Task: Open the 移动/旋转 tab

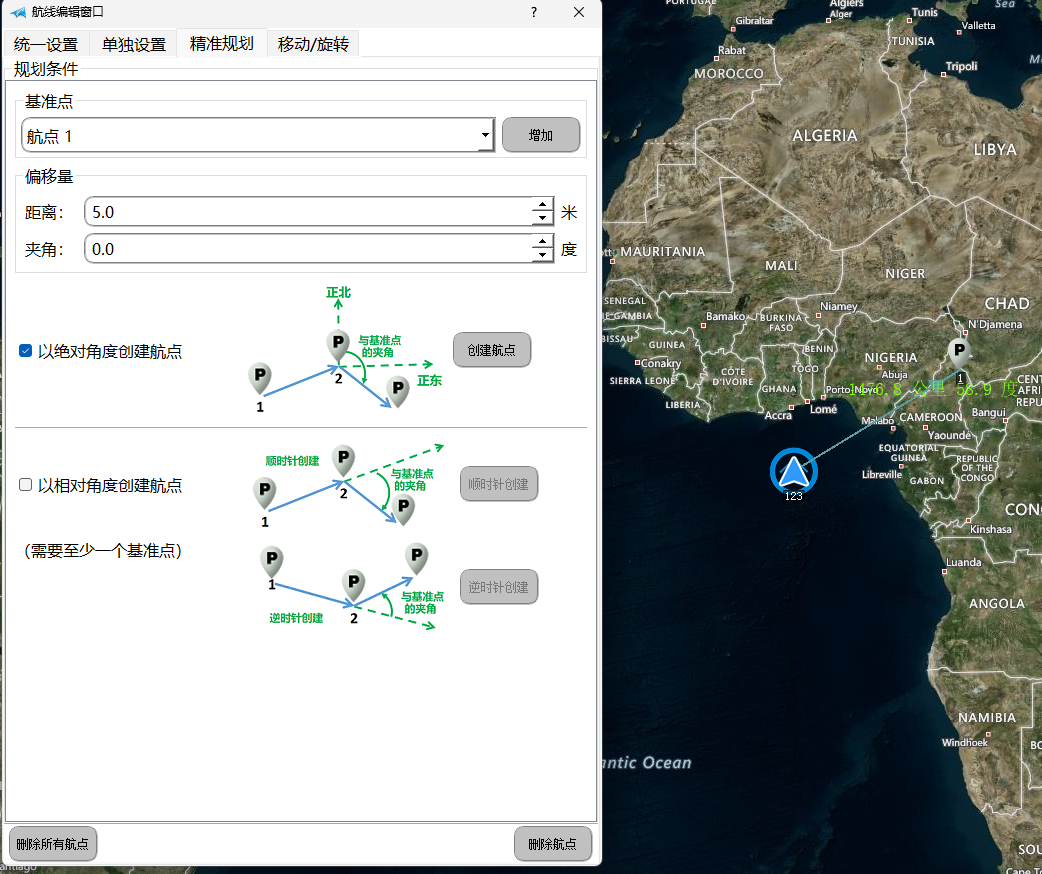Action: 313,44
